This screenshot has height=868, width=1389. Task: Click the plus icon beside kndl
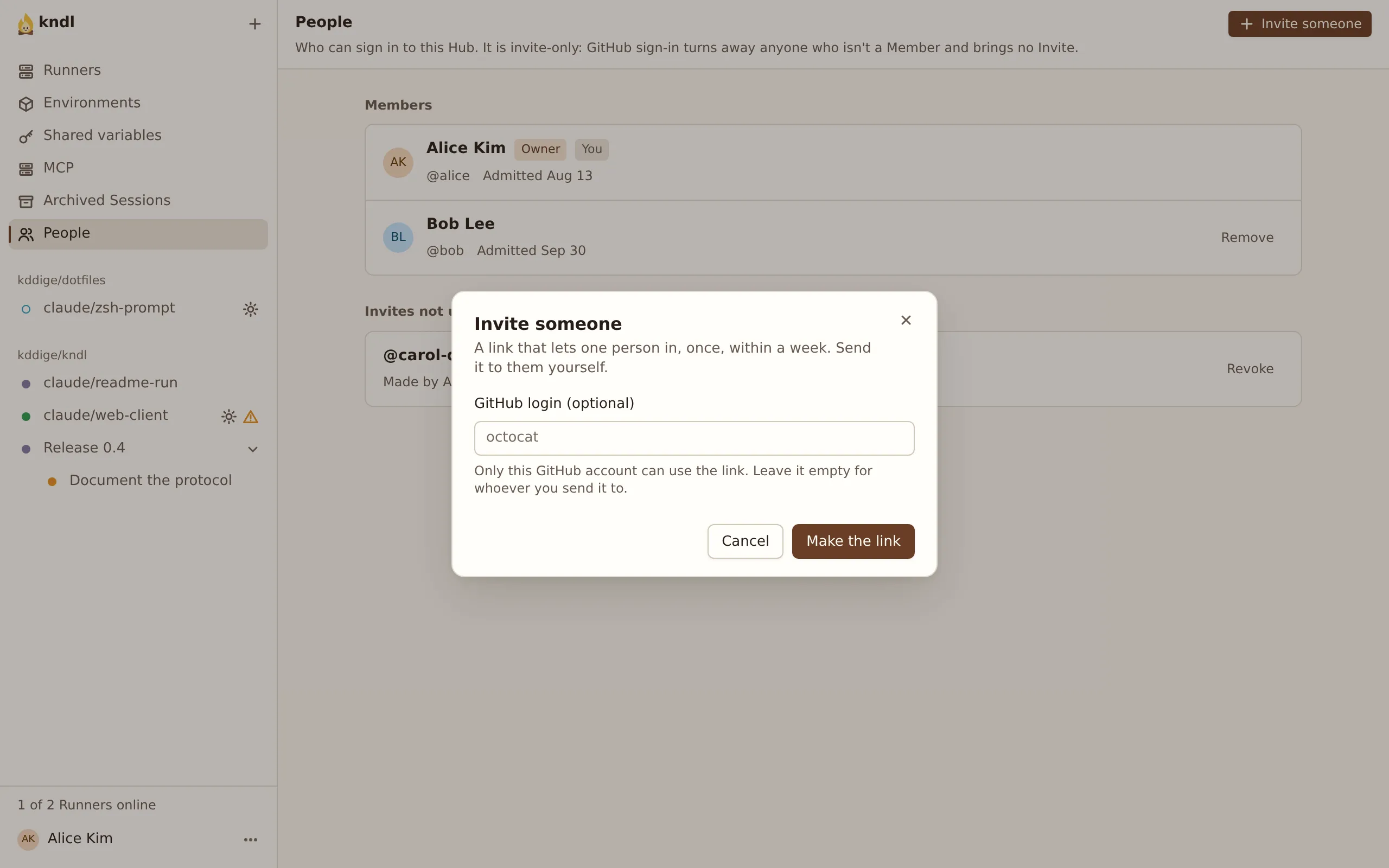pyautogui.click(x=255, y=24)
